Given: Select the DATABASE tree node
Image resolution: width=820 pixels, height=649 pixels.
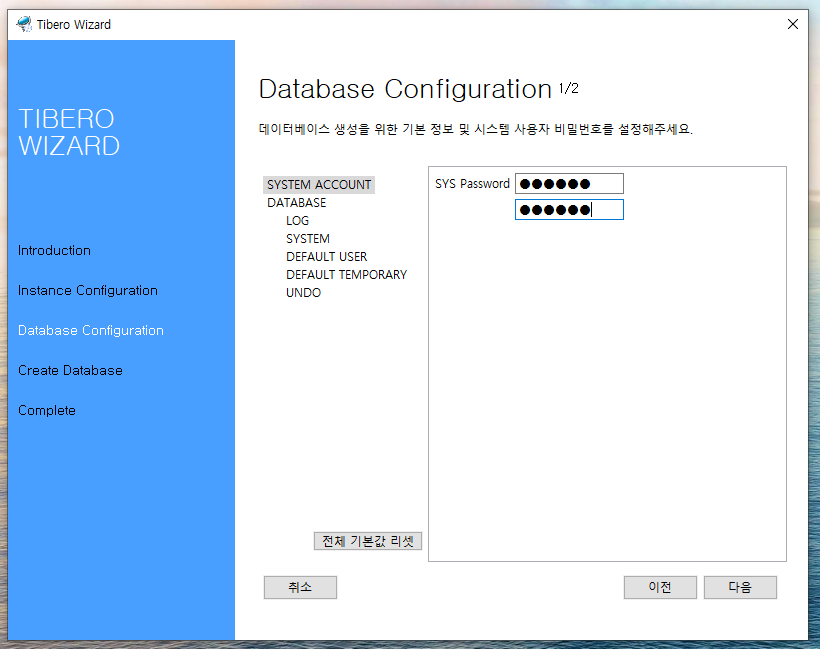Looking at the screenshot, I should (297, 203).
